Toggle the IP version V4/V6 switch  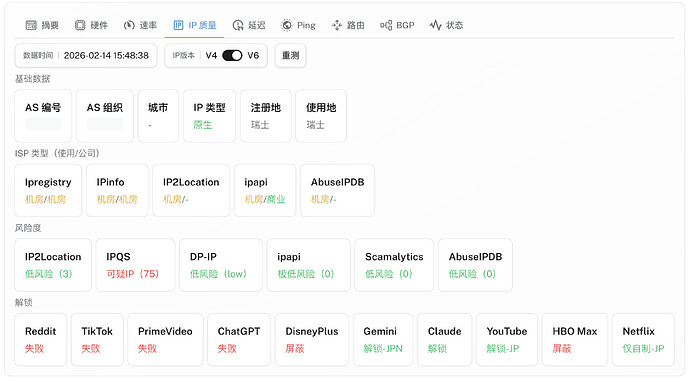[x=232, y=55]
